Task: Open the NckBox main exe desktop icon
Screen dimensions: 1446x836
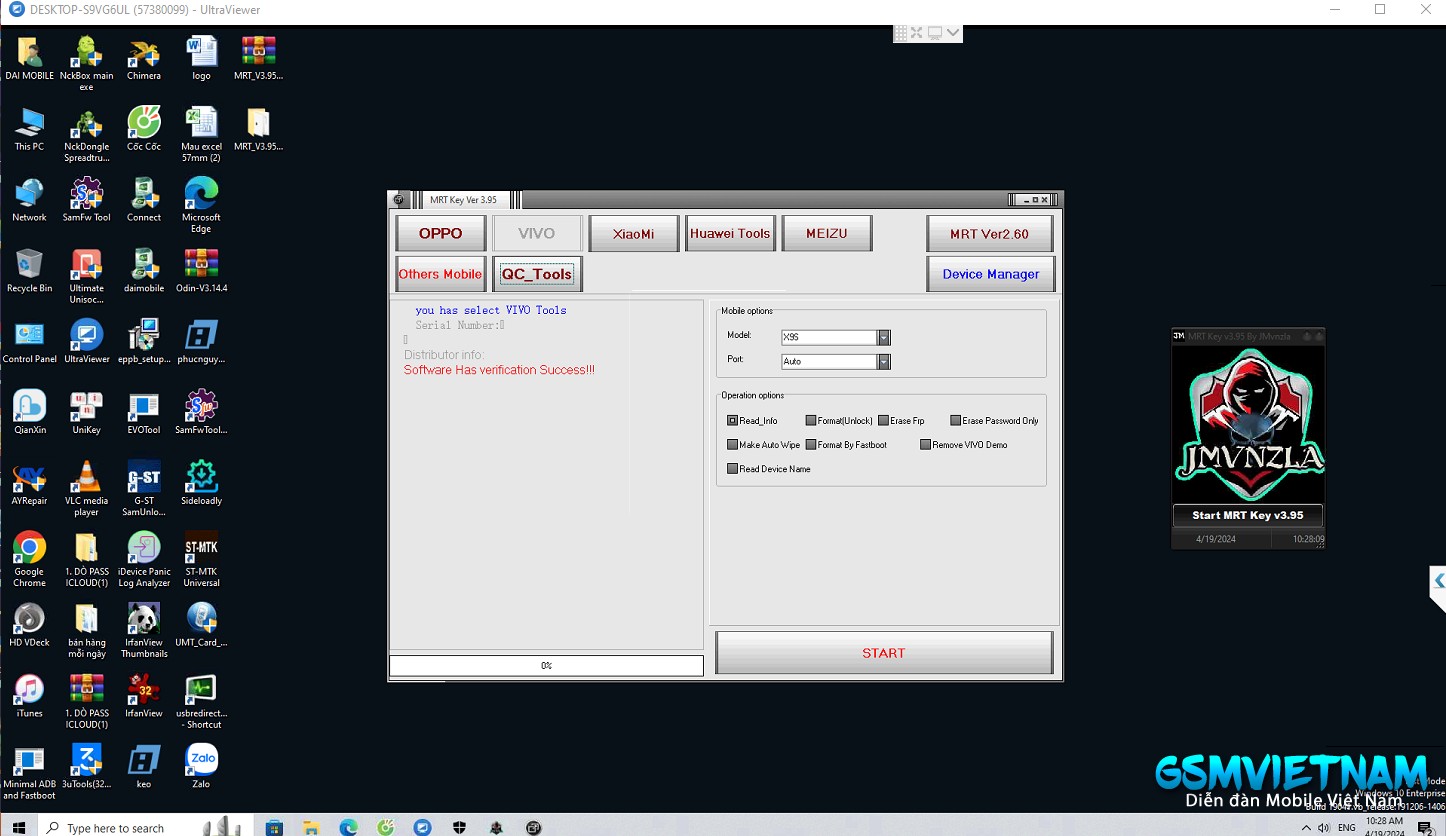Action: [x=86, y=62]
